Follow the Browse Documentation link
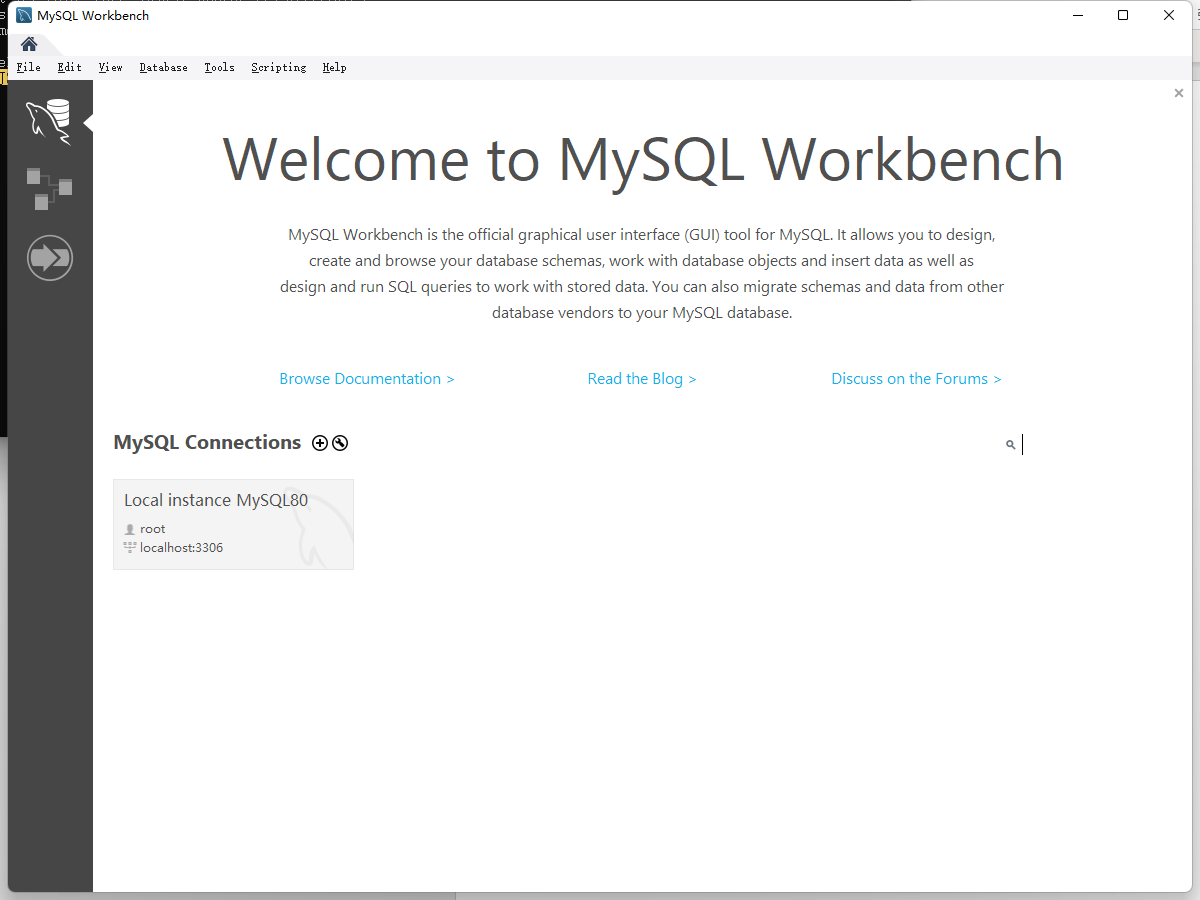This screenshot has height=900, width=1200. point(367,379)
